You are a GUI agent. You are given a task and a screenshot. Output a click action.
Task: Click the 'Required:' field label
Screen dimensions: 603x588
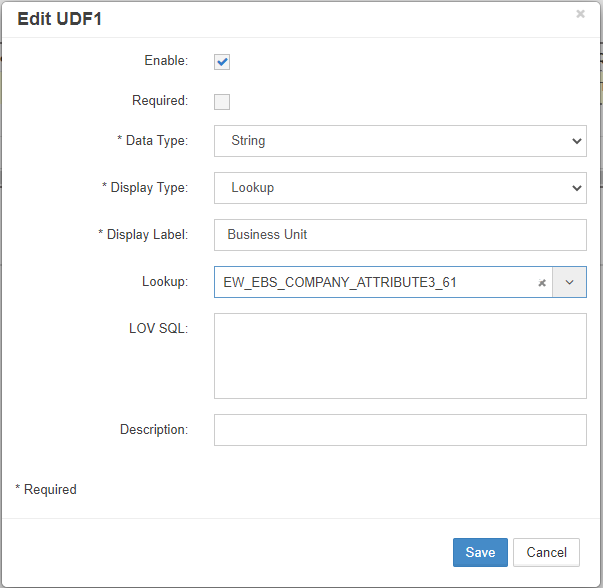tap(160, 101)
